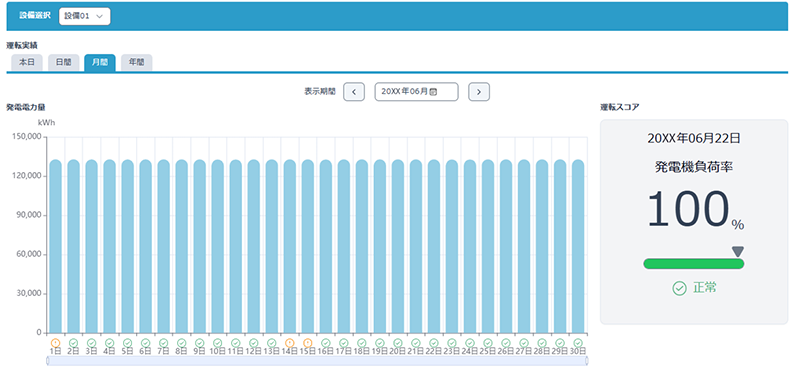
Task: Click green check status icon for 8日
Action: point(182,343)
